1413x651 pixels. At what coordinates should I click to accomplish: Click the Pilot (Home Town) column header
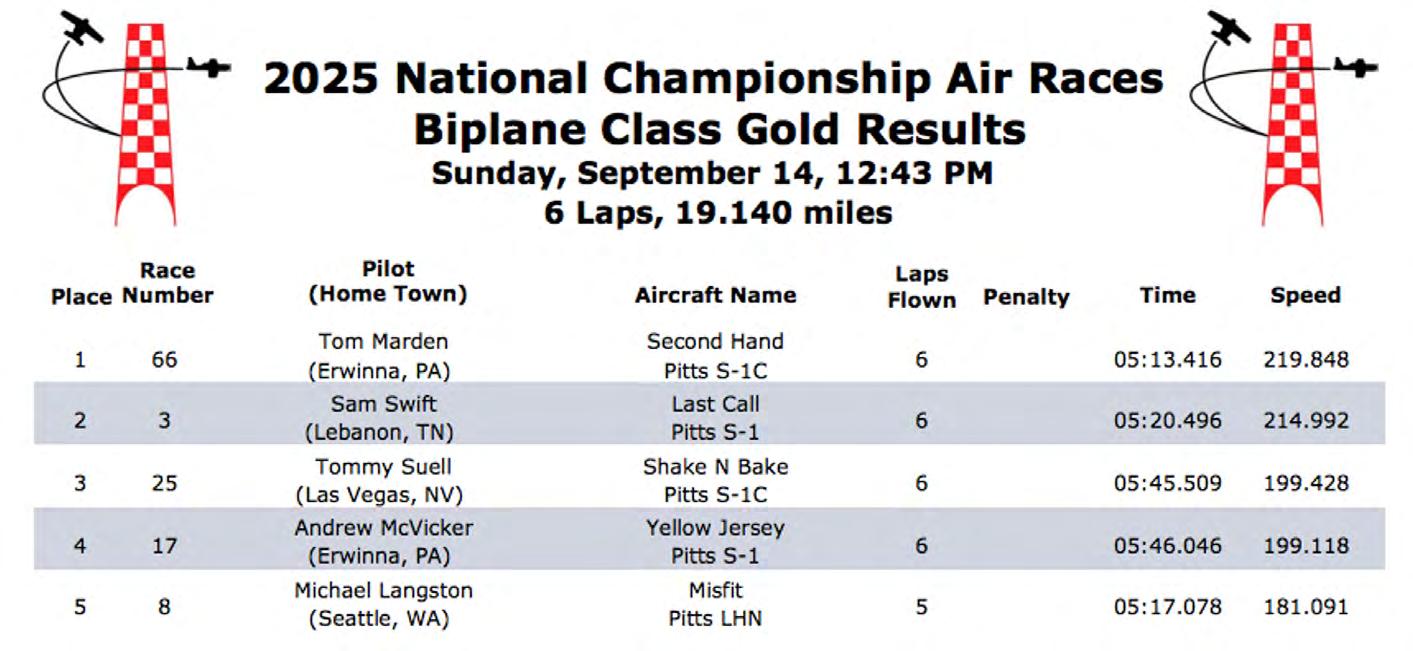[x=387, y=281]
